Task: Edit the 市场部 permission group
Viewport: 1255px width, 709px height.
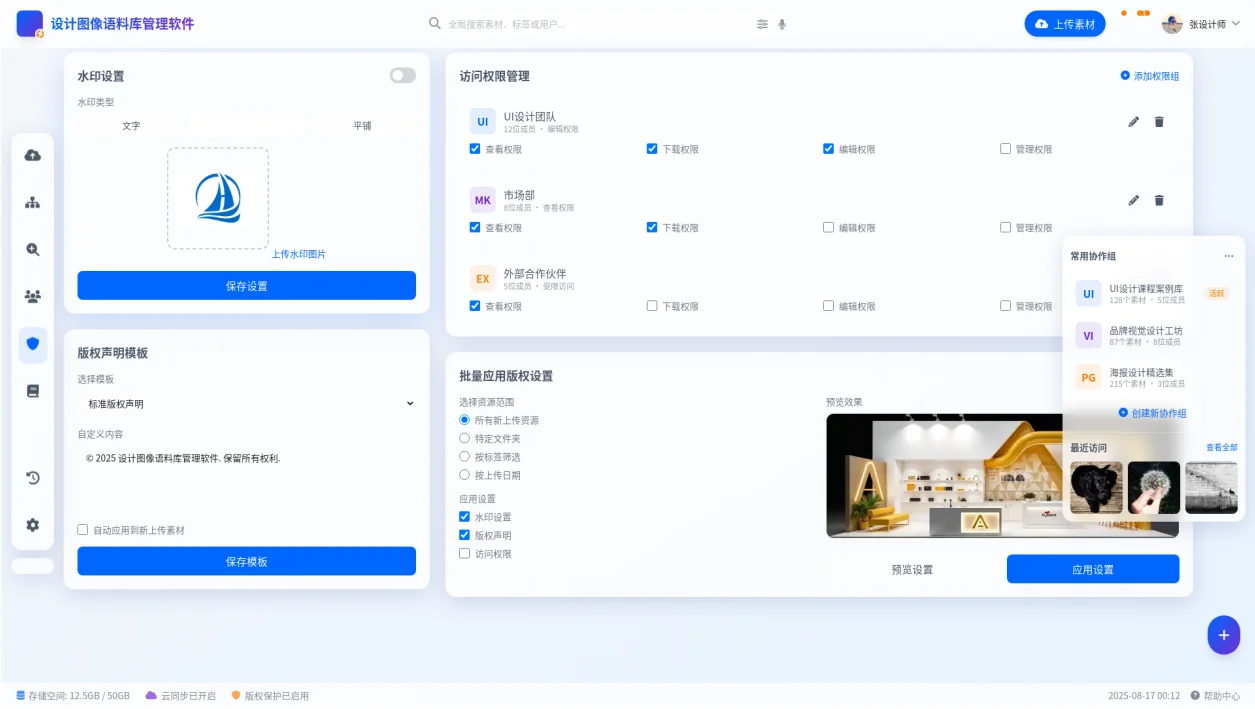Action: coord(1134,200)
